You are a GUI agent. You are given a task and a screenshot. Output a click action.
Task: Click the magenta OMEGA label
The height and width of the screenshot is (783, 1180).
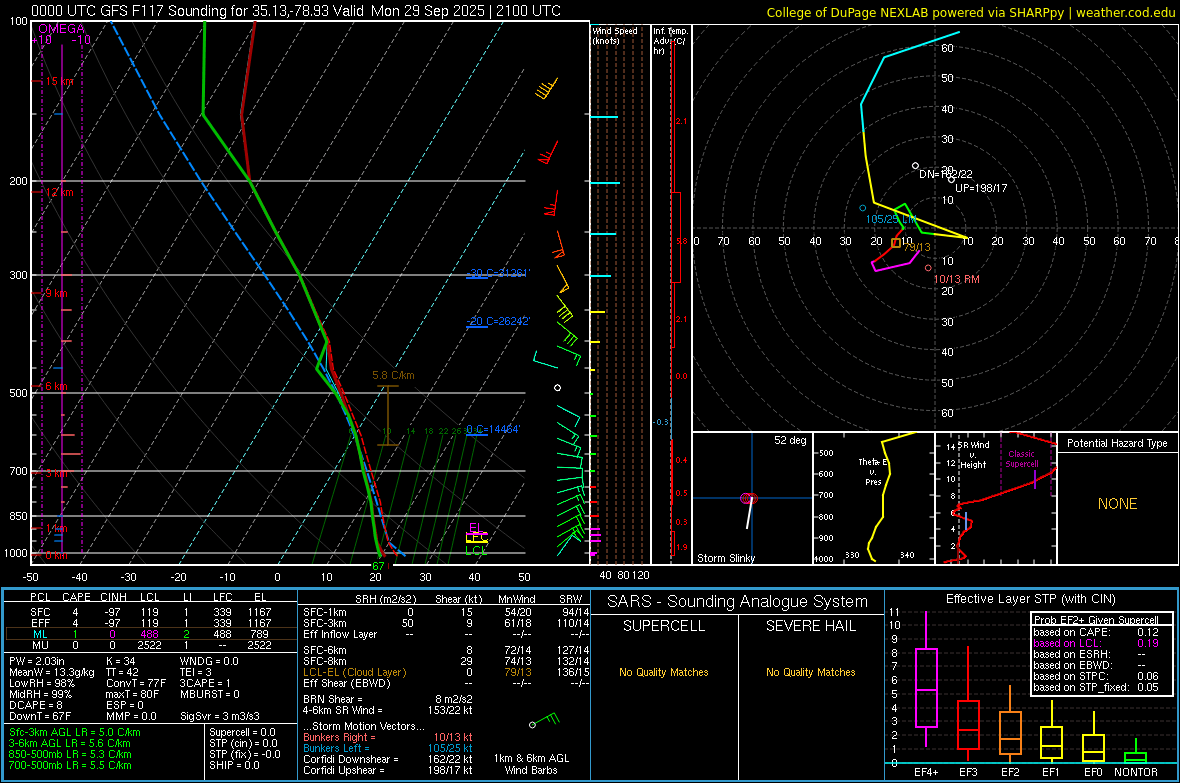point(61,29)
